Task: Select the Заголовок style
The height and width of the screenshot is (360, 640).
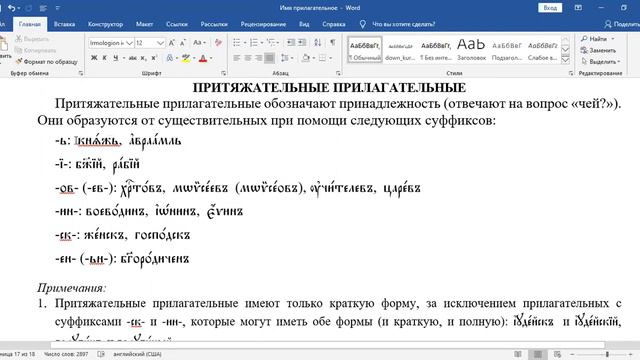Action: (x=471, y=50)
